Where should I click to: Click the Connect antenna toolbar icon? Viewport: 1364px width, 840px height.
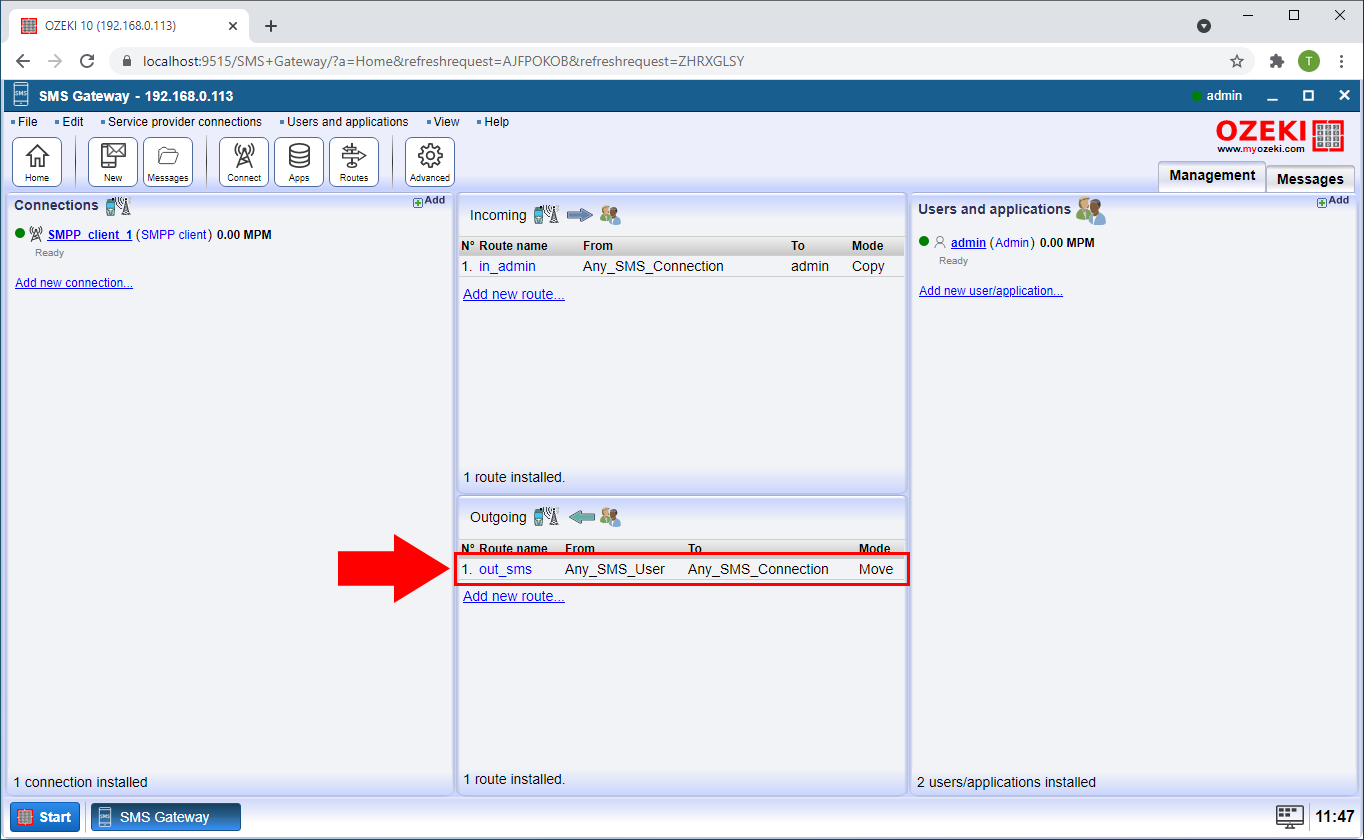pyautogui.click(x=244, y=162)
